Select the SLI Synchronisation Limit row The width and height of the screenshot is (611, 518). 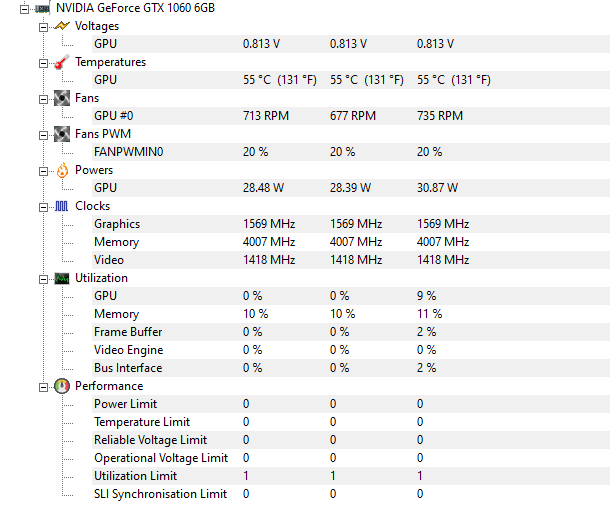point(351,494)
